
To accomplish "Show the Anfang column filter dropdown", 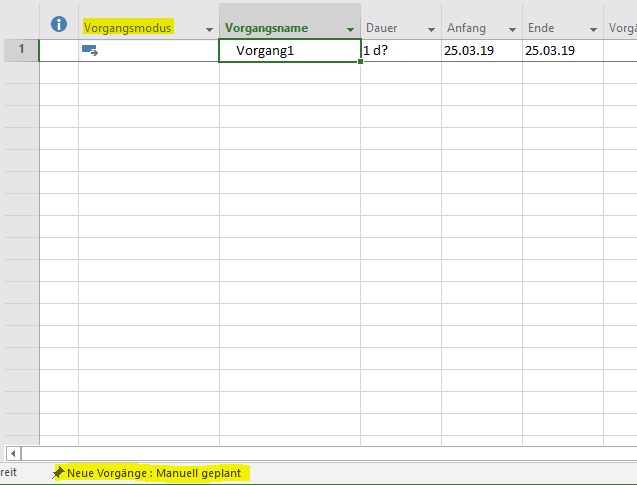I will pyautogui.click(x=511, y=29).
